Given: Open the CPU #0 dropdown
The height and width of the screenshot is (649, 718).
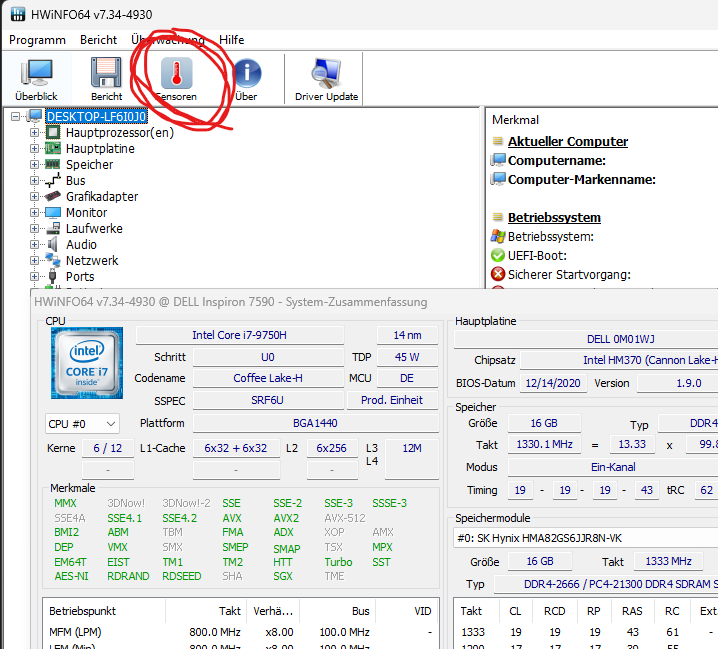Looking at the screenshot, I should 82,424.
